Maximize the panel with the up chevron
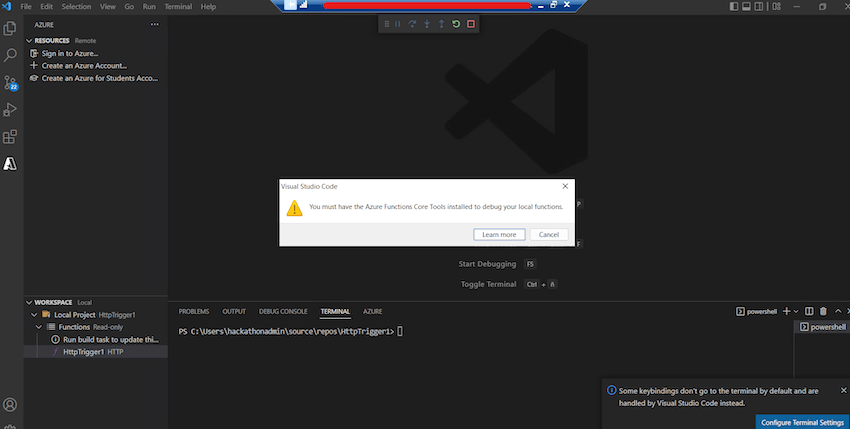This screenshot has width=850, height=429. coord(838,311)
